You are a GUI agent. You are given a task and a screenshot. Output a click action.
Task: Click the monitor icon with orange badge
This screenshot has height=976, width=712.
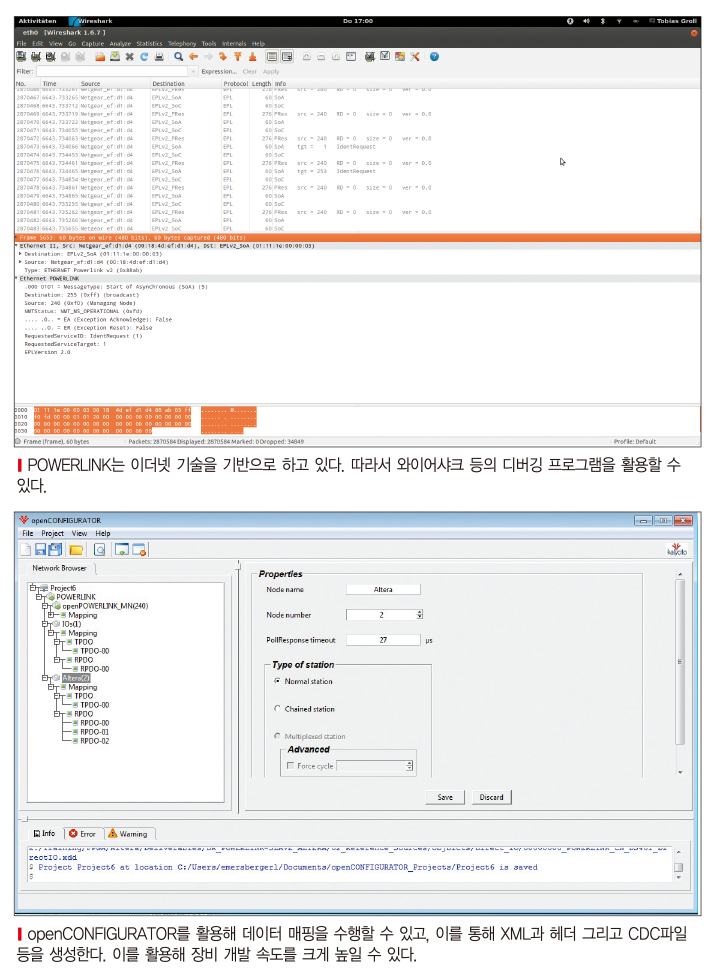tap(139, 550)
